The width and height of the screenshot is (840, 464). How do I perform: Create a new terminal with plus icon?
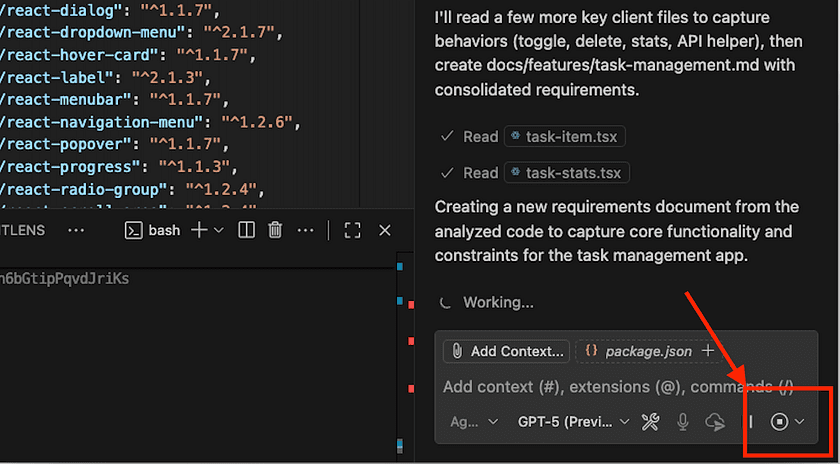pyautogui.click(x=198, y=230)
